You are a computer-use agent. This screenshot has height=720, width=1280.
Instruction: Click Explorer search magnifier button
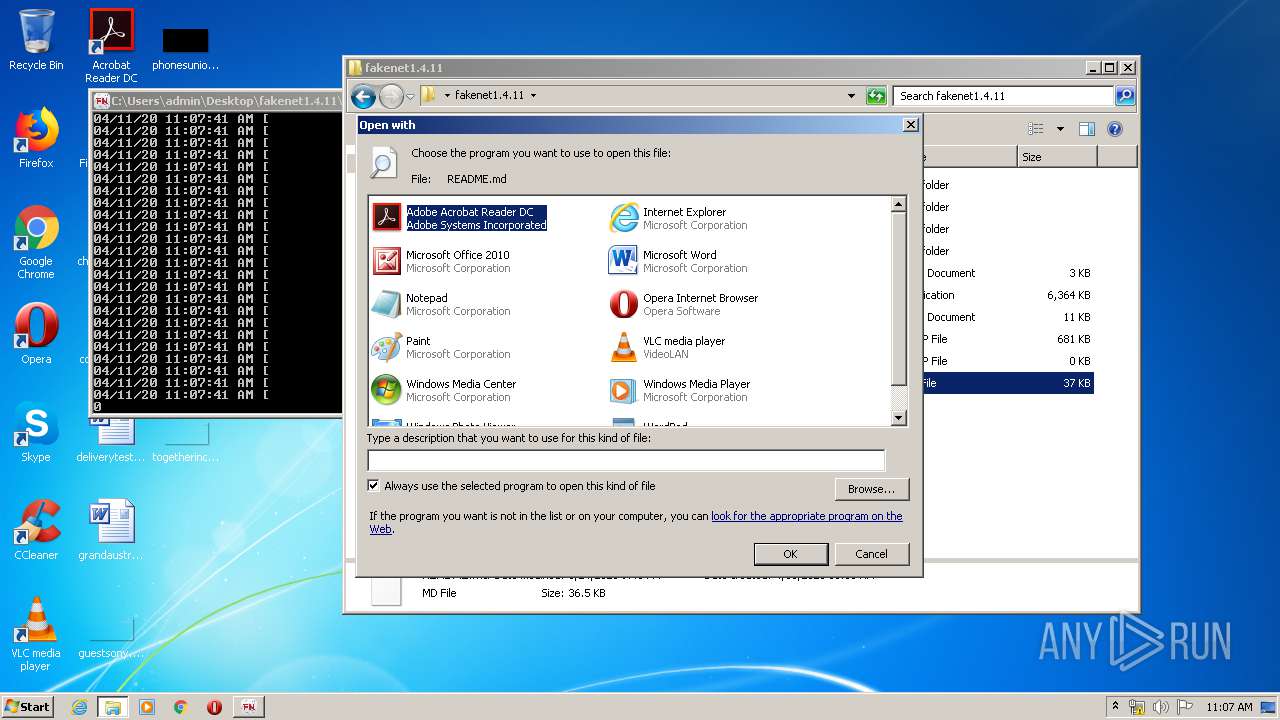[x=1125, y=96]
